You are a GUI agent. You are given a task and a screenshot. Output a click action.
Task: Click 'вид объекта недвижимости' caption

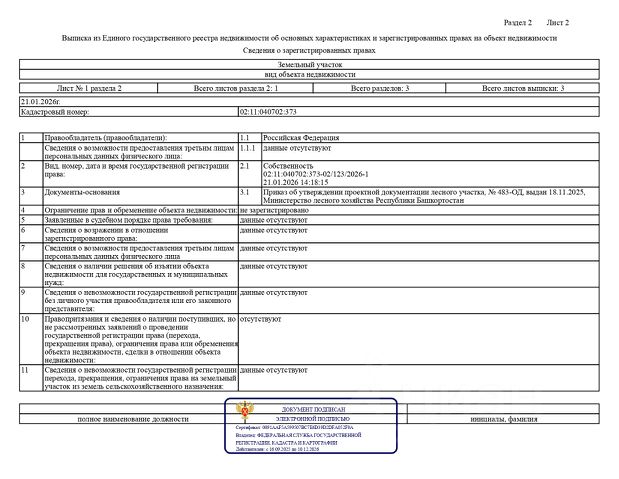(x=310, y=74)
